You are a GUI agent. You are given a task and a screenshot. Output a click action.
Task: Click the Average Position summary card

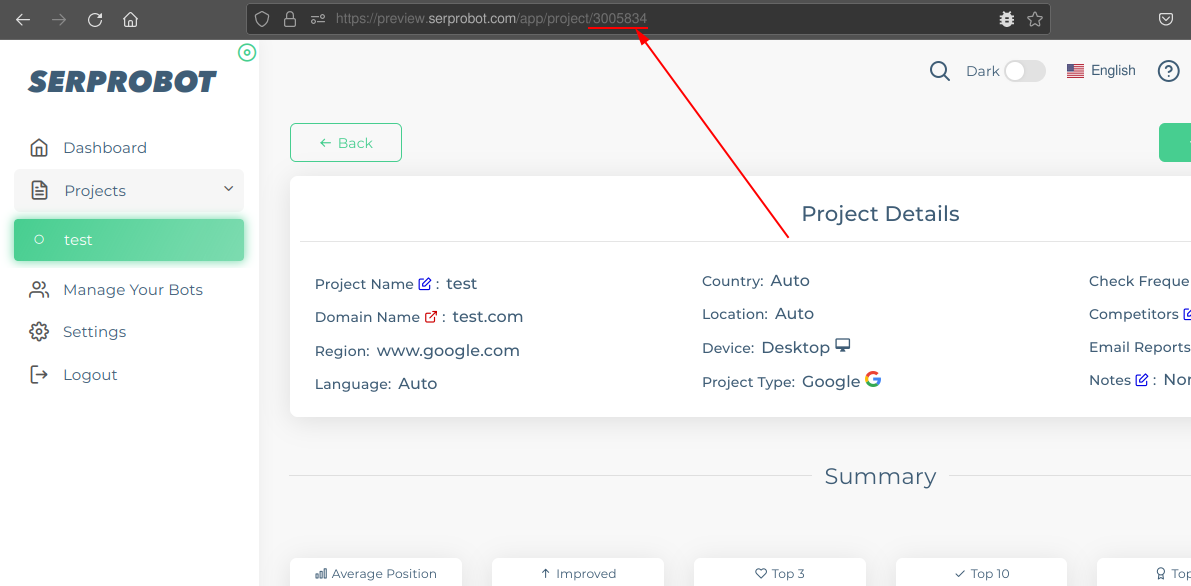[x=376, y=572]
